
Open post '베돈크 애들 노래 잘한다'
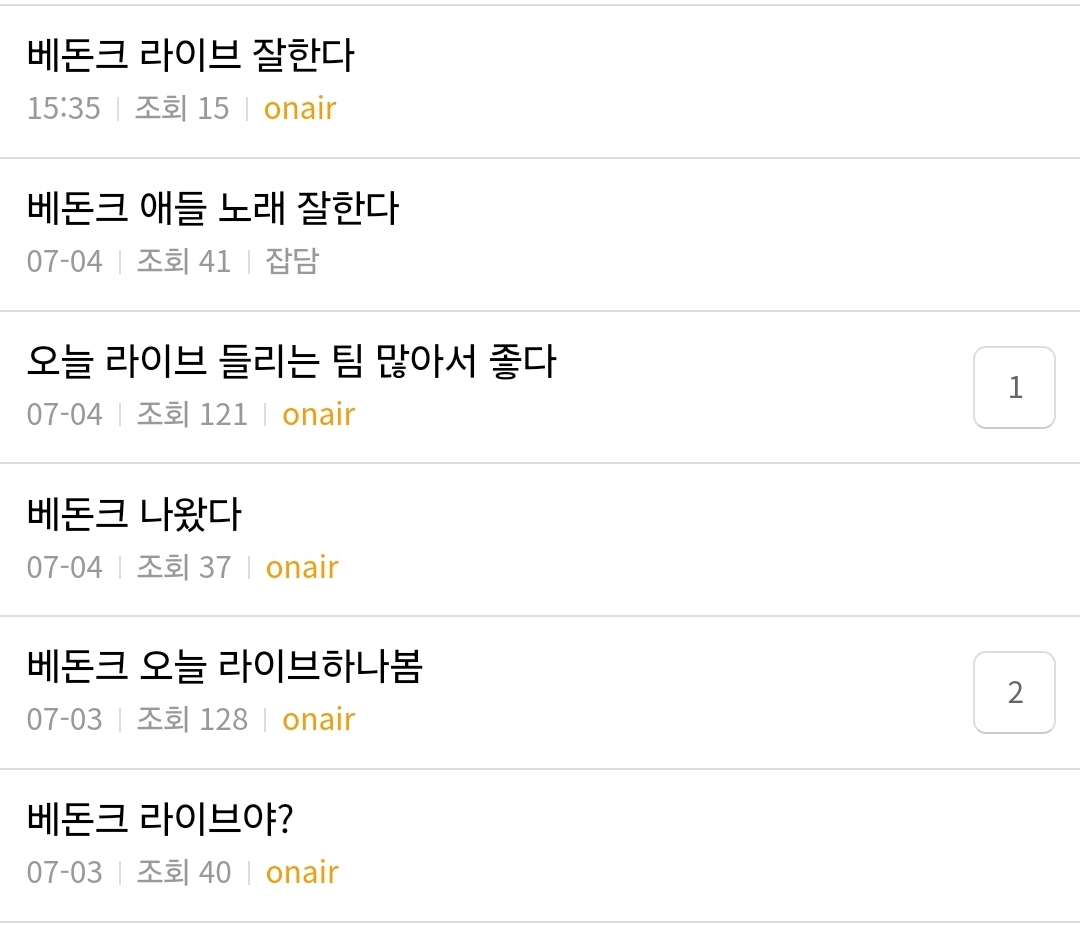(x=212, y=209)
